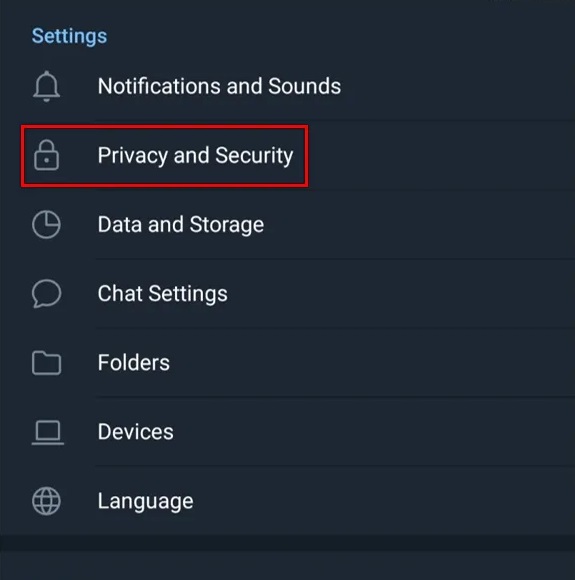Screen dimensions: 575x580
Task: Go to Data and Storage
Action: [x=181, y=225]
